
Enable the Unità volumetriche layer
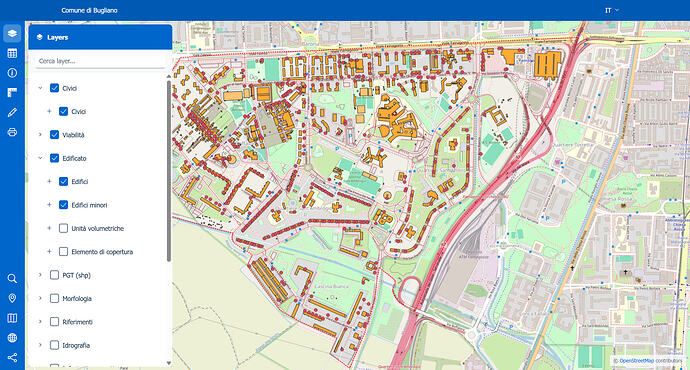tap(63, 228)
